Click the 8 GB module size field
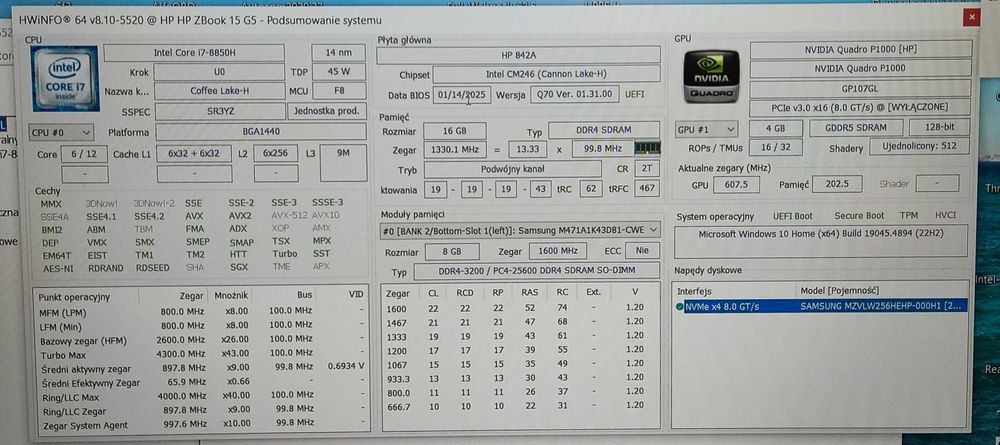The width and height of the screenshot is (1000, 445). click(x=452, y=251)
